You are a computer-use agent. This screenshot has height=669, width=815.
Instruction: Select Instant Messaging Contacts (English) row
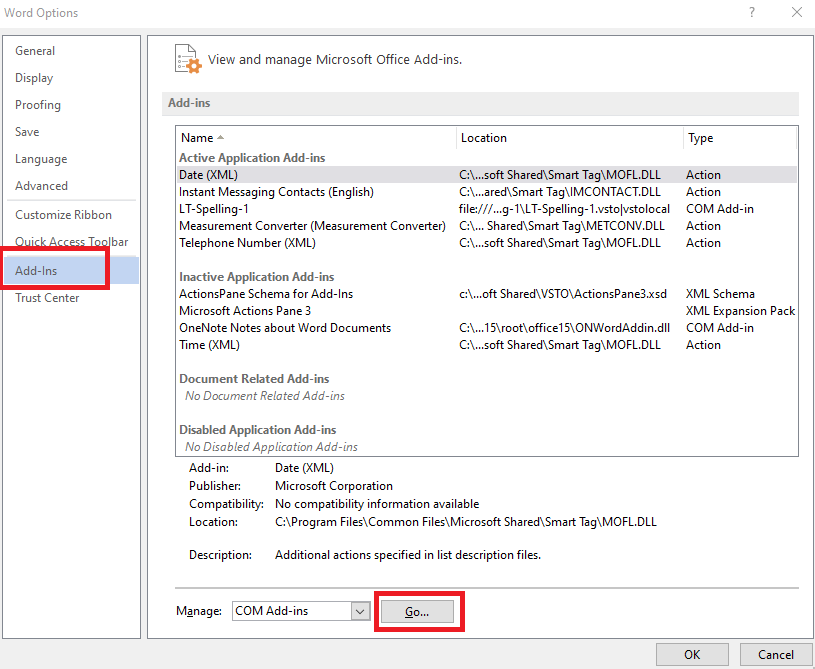[x=487, y=192]
